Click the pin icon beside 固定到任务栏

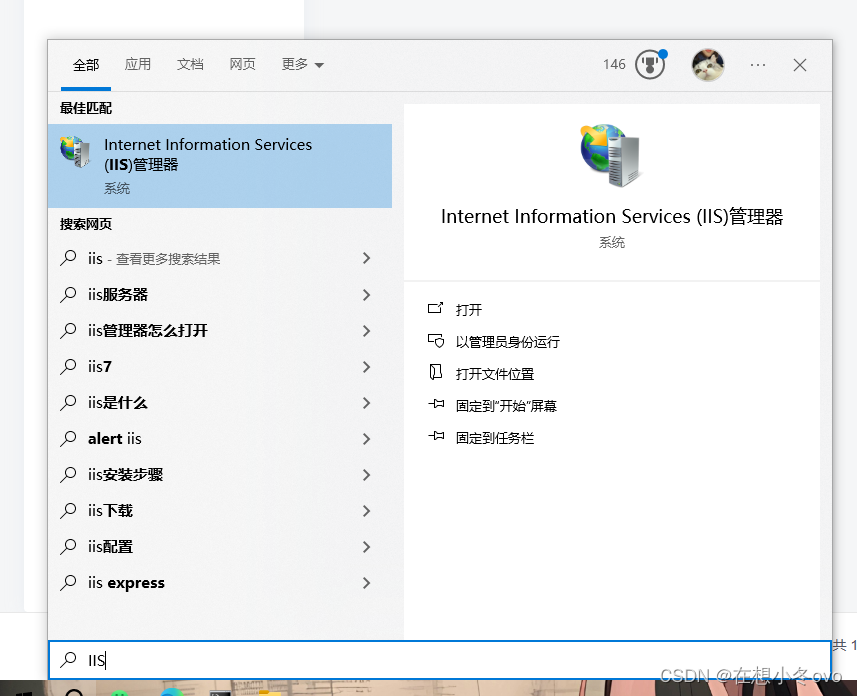pyautogui.click(x=436, y=436)
